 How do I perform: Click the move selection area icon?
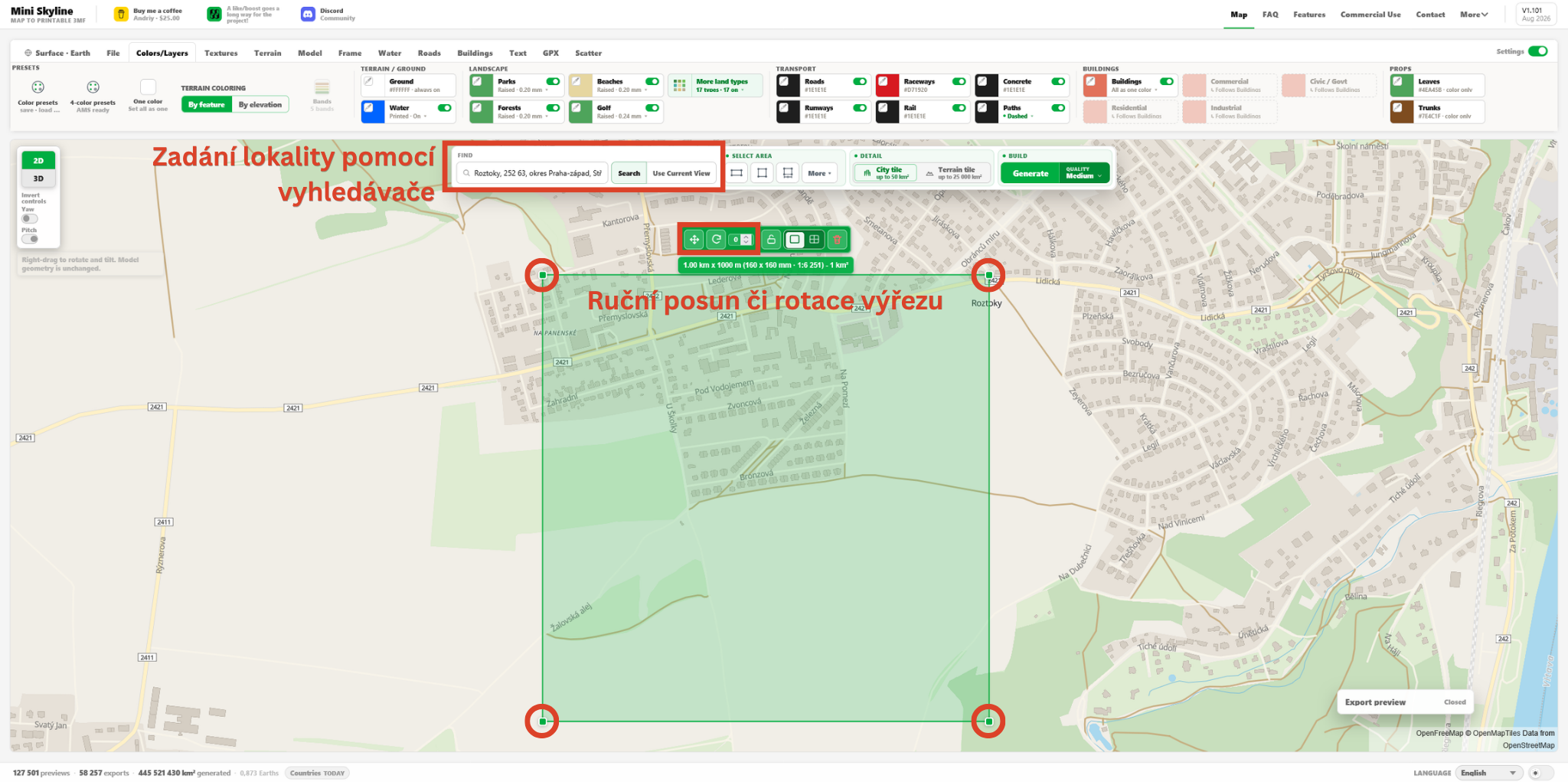click(694, 240)
